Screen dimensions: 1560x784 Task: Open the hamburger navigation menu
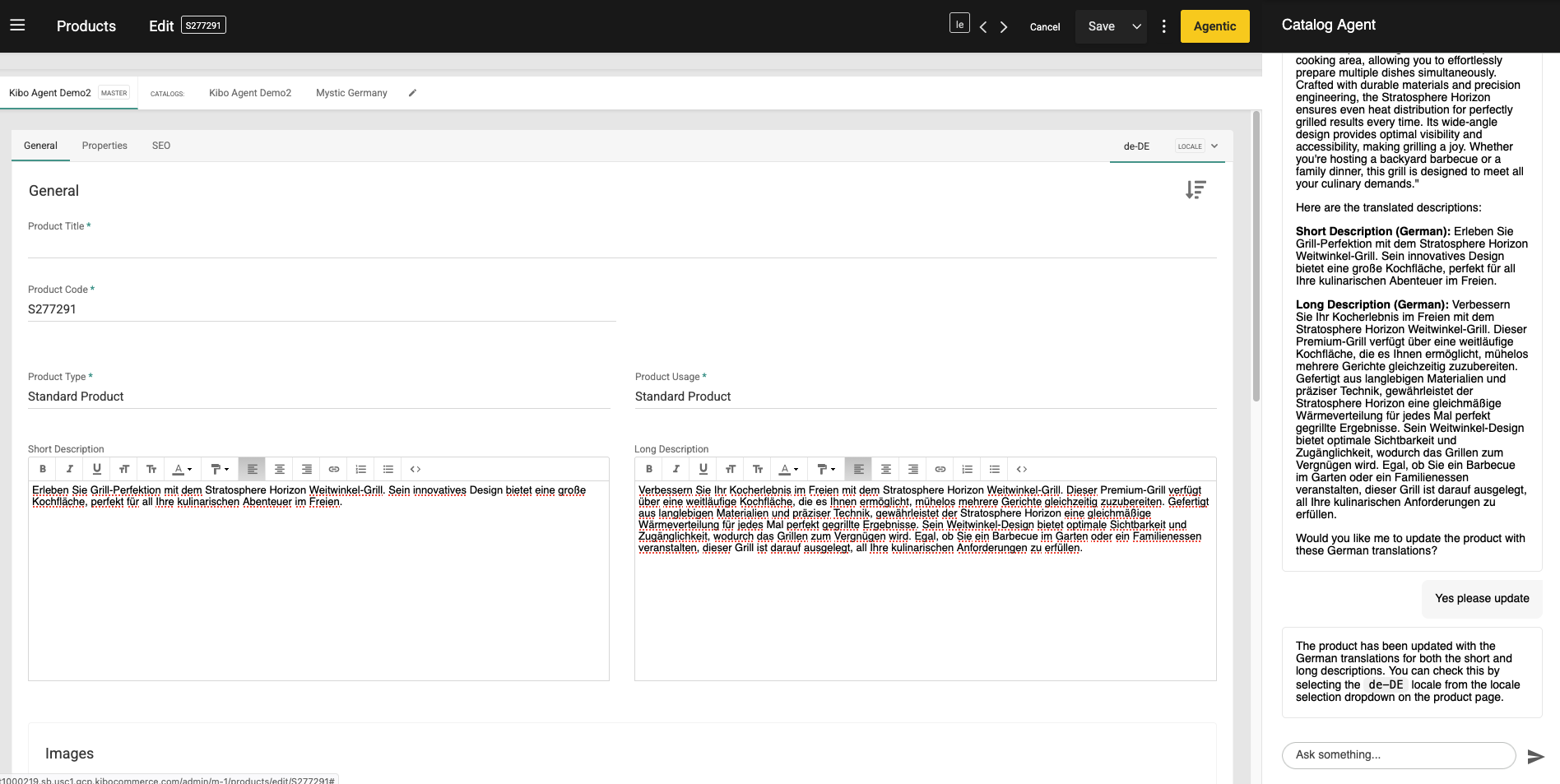[17, 26]
